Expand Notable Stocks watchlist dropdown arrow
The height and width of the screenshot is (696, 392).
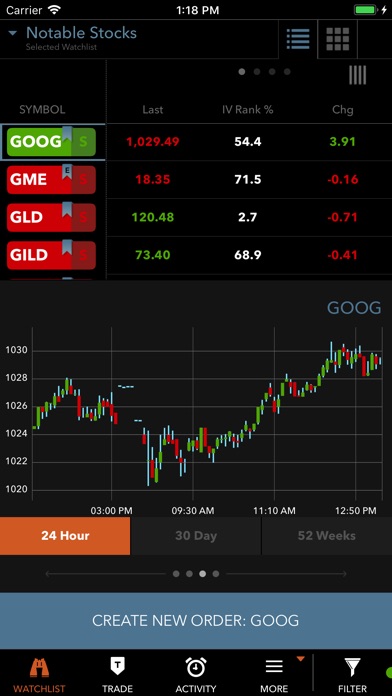(x=12, y=33)
